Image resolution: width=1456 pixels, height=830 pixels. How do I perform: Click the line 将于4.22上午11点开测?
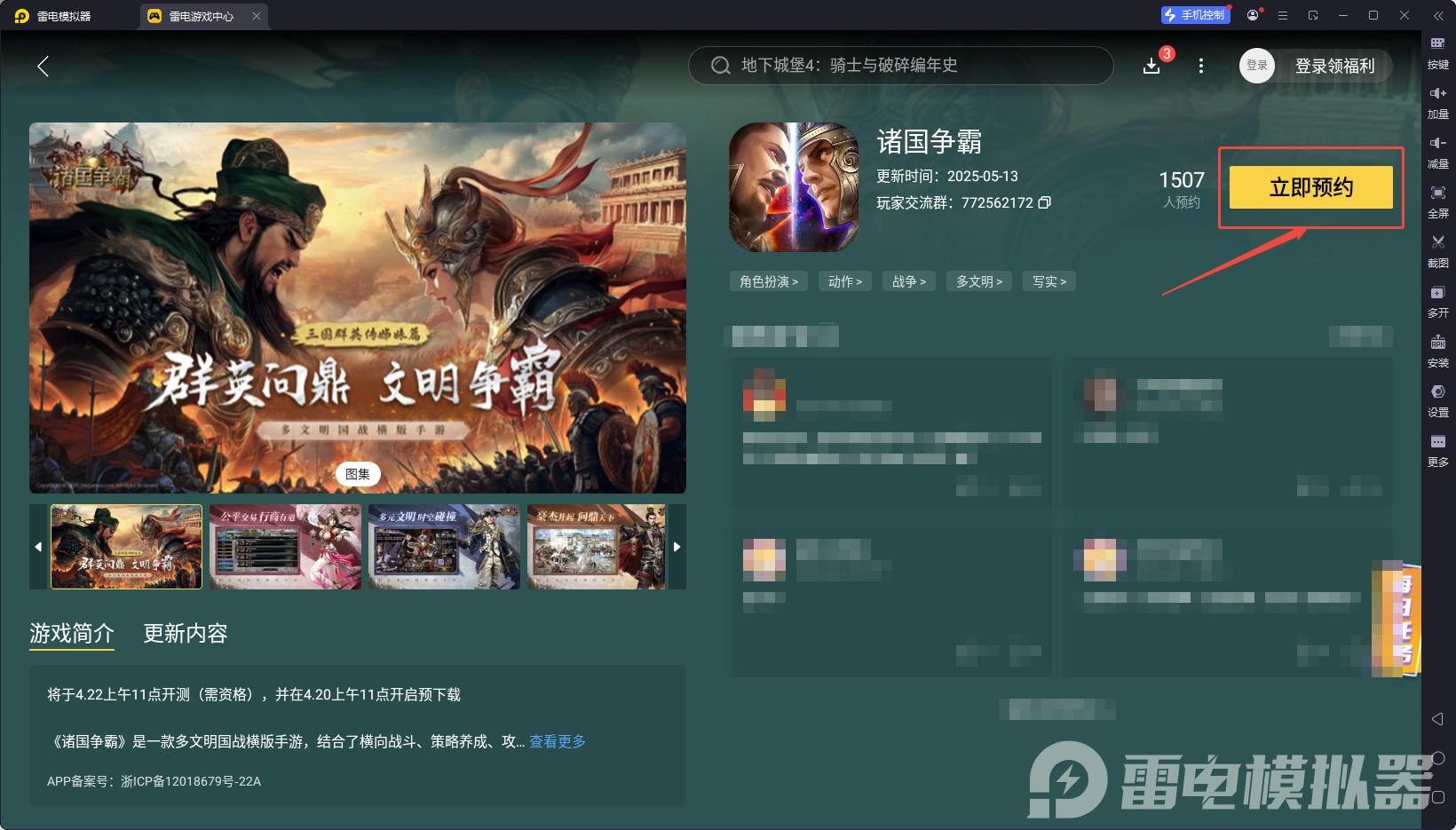coord(254,694)
